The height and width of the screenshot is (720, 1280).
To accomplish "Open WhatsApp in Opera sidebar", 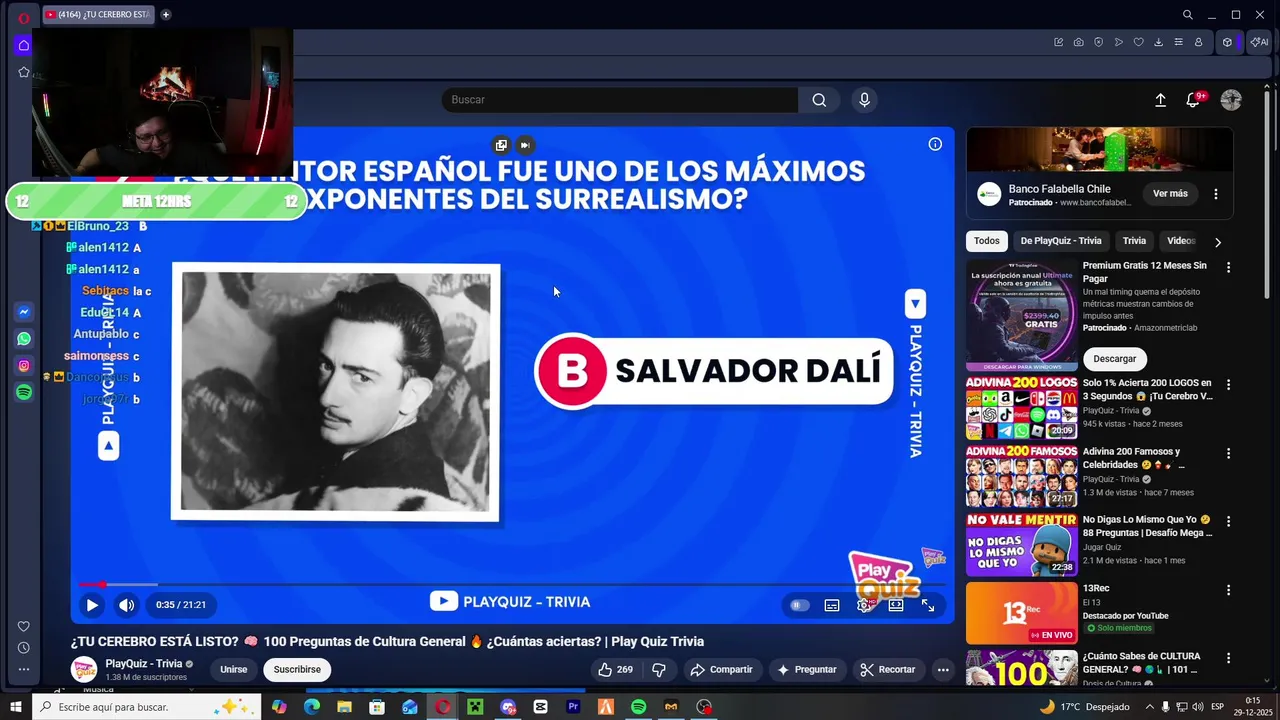I will pyautogui.click(x=24, y=339).
